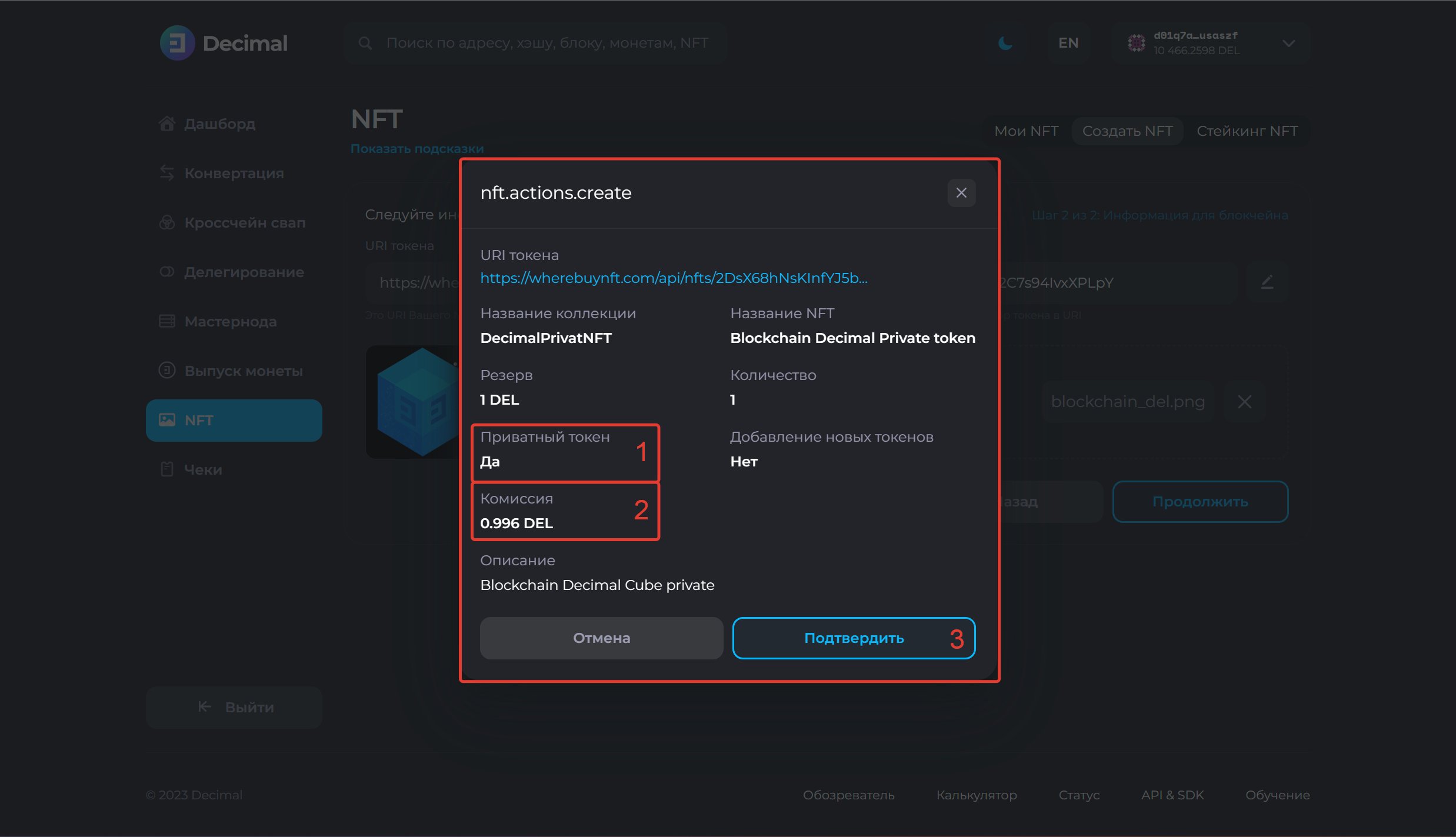Image resolution: width=1456 pixels, height=837 pixels.
Task: Open Дашборд from the sidebar
Action: [x=219, y=124]
